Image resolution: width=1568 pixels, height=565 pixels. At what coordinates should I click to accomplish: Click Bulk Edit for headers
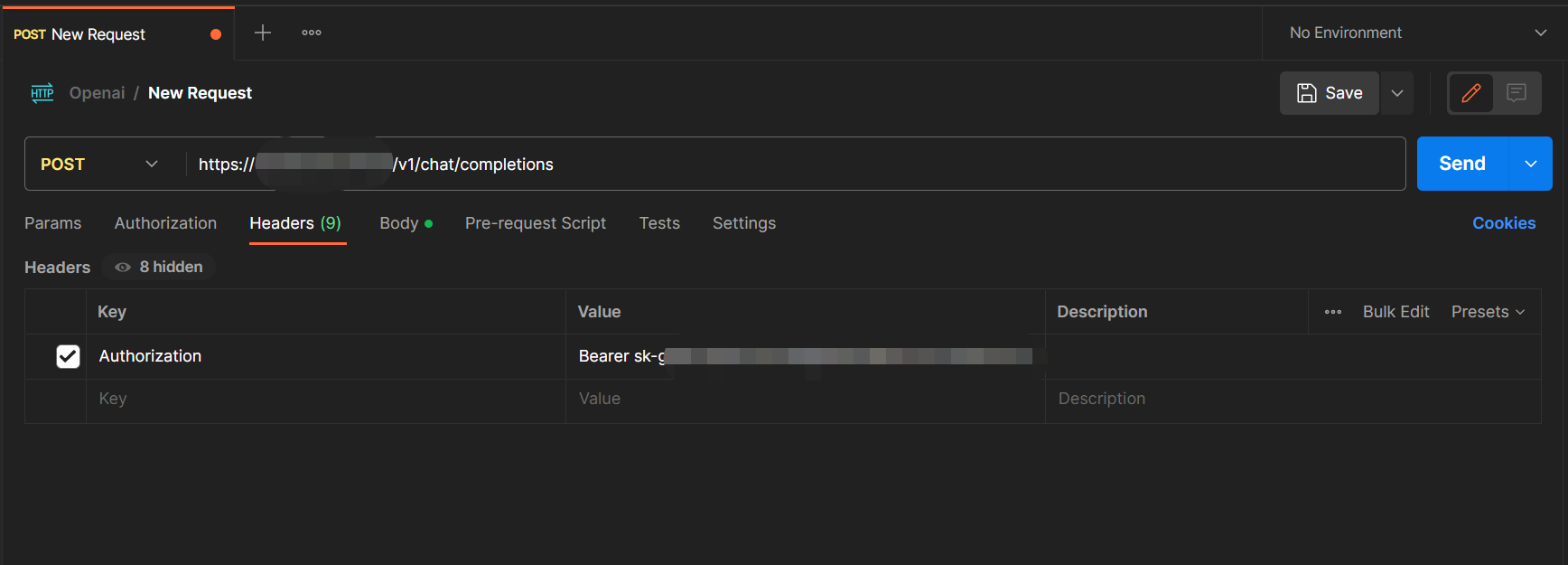click(x=1395, y=312)
